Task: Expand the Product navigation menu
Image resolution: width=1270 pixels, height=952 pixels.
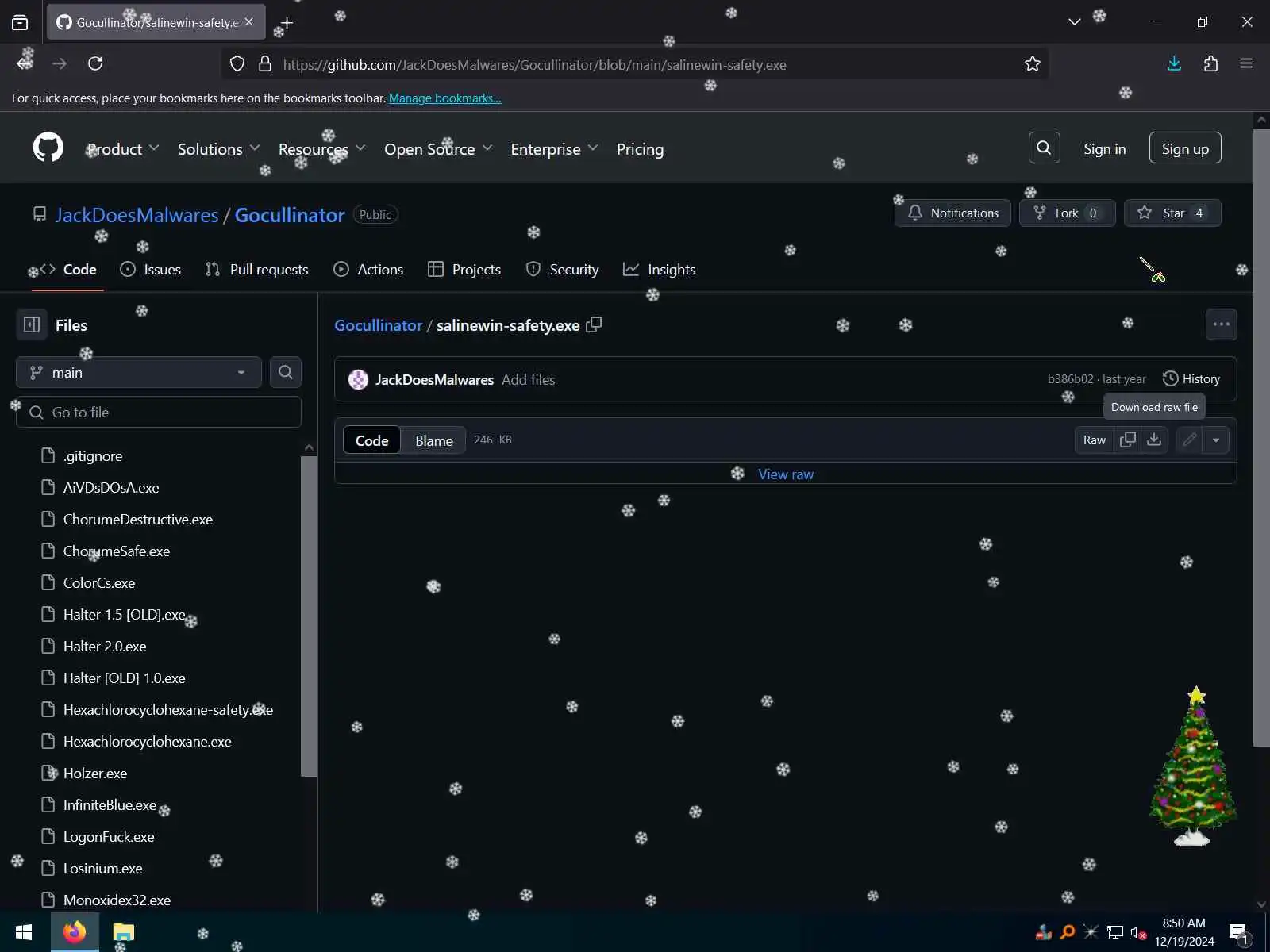Action: coord(123,148)
